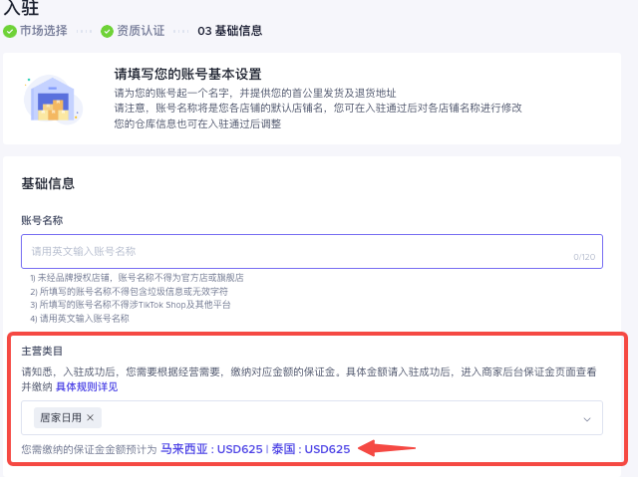Click the green checkmark beside 市场选择
The height and width of the screenshot is (477, 638).
pyautogui.click(x=11, y=30)
